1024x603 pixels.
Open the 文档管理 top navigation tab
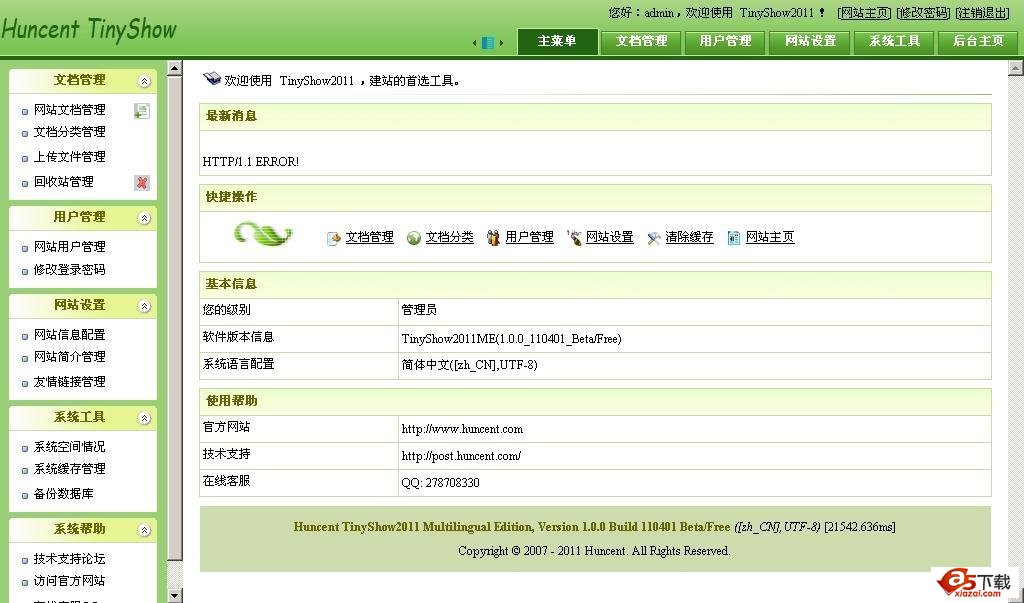641,42
